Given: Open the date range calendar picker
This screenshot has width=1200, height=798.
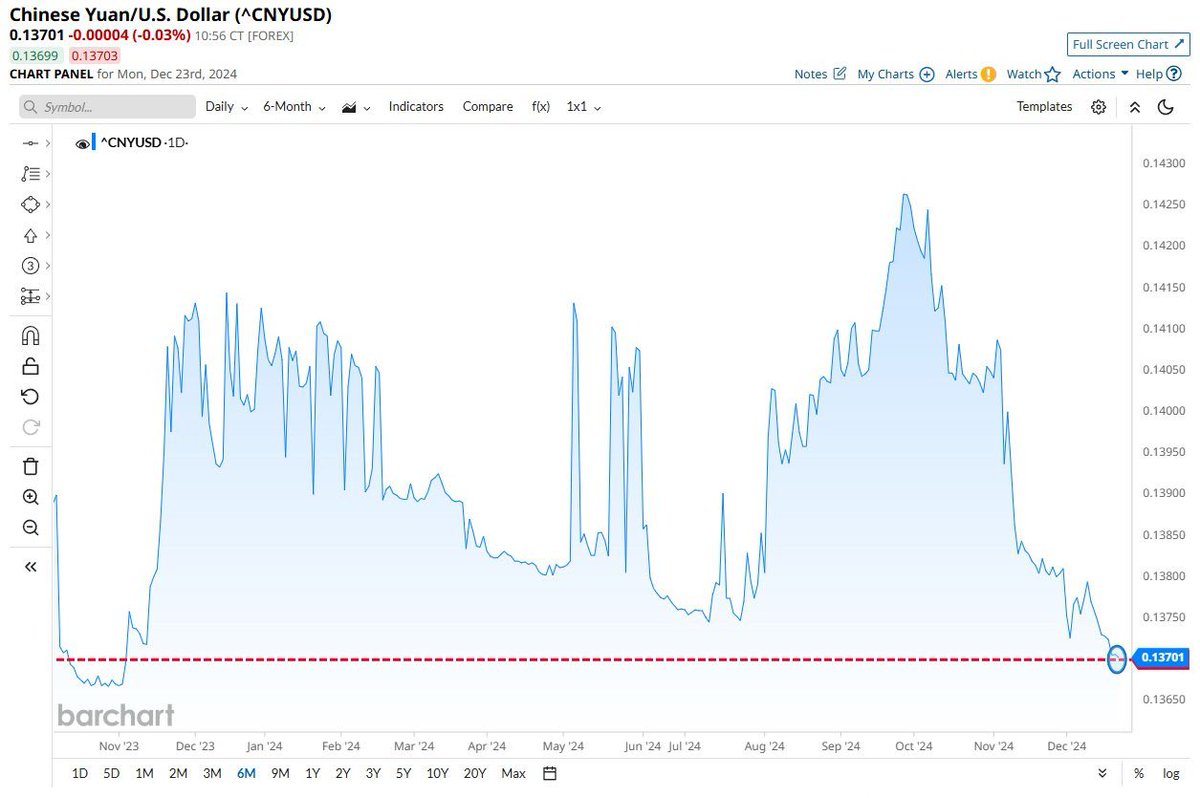Looking at the screenshot, I should point(549,773).
